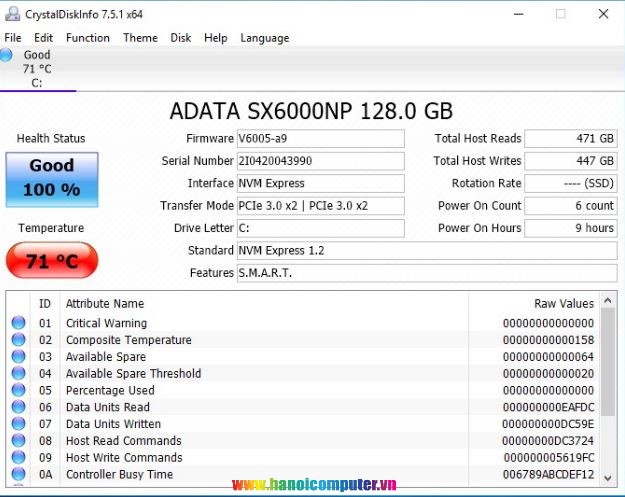Viewport: 625px width, 497px height.
Task: Click the Interface field NVM Express
Action: [x=320, y=183]
